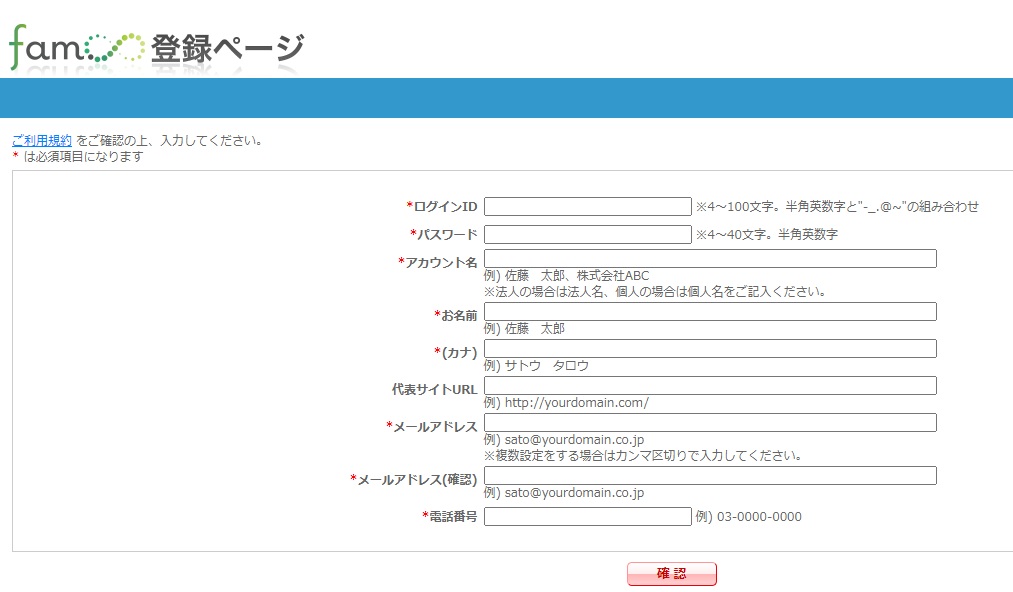Focus the 電話番号 input box
The image size is (1013, 592).
point(587,517)
